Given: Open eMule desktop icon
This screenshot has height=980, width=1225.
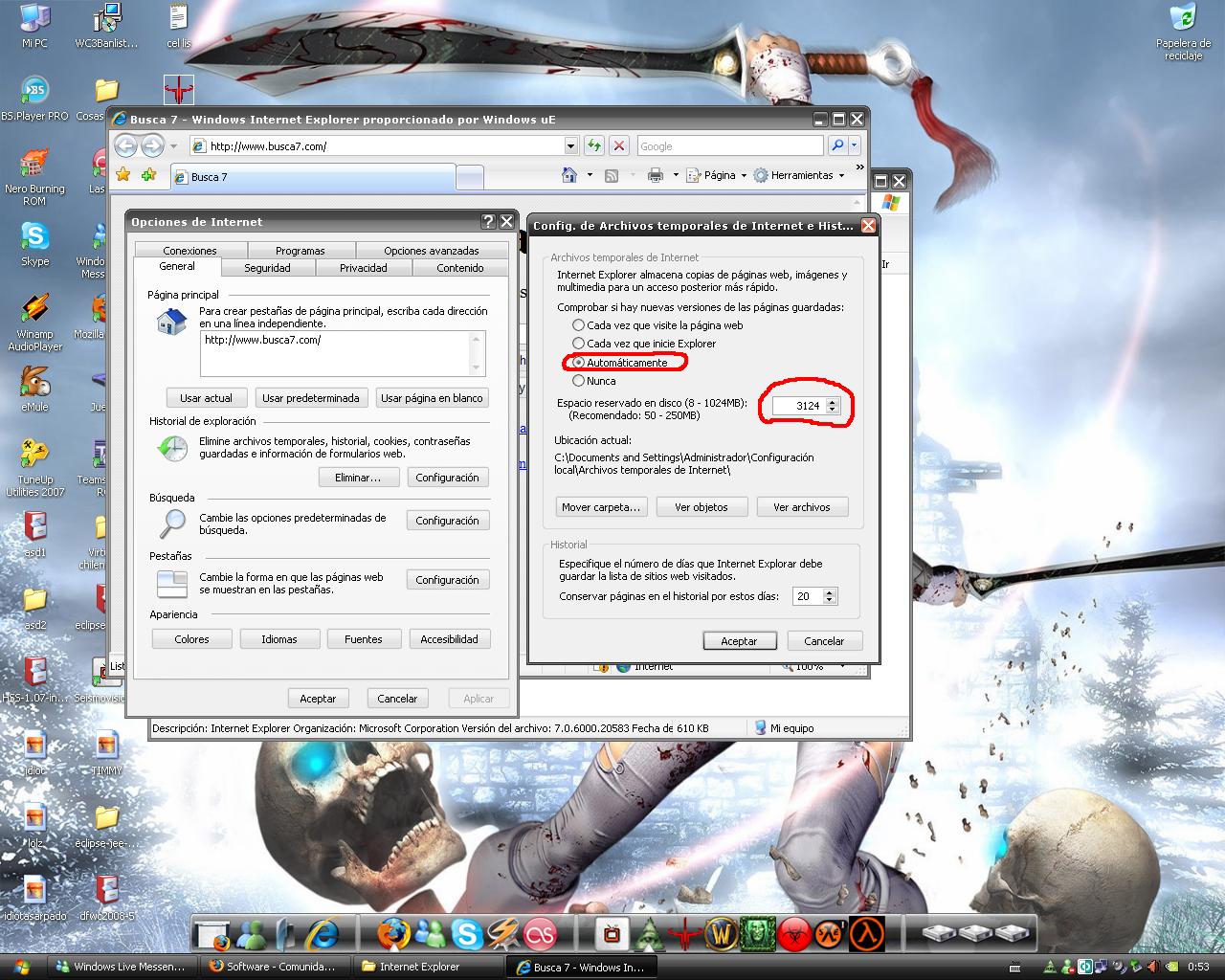Looking at the screenshot, I should [34, 388].
